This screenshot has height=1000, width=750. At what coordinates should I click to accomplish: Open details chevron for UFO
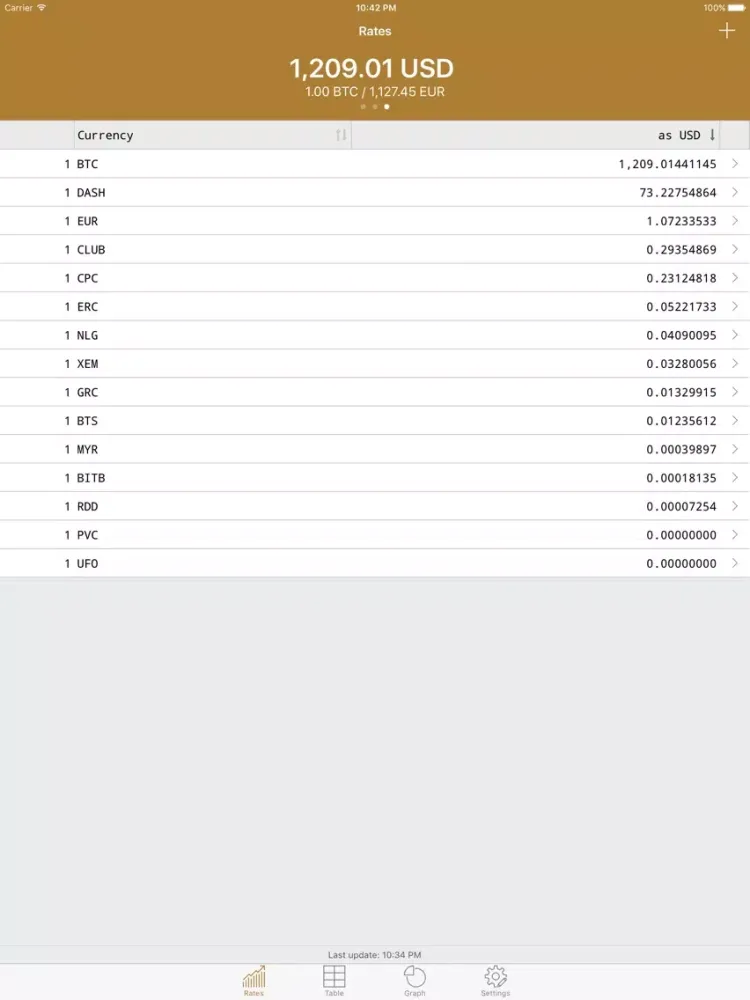735,563
